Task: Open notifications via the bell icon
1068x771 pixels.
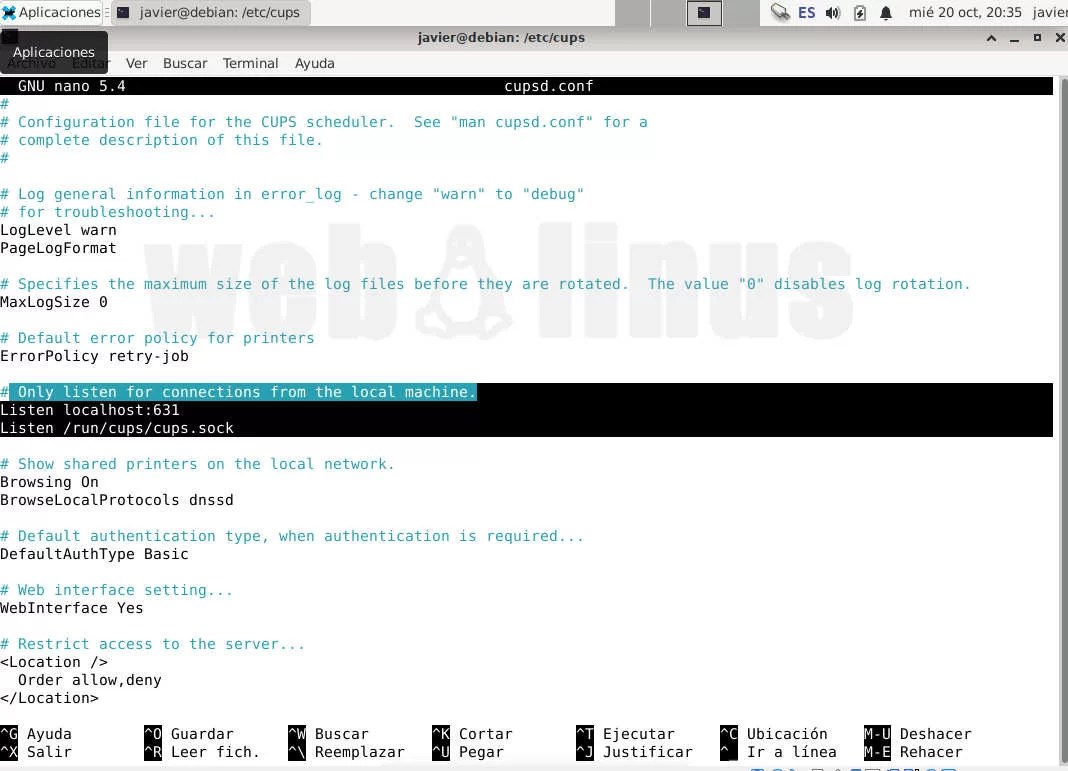Action: click(884, 13)
